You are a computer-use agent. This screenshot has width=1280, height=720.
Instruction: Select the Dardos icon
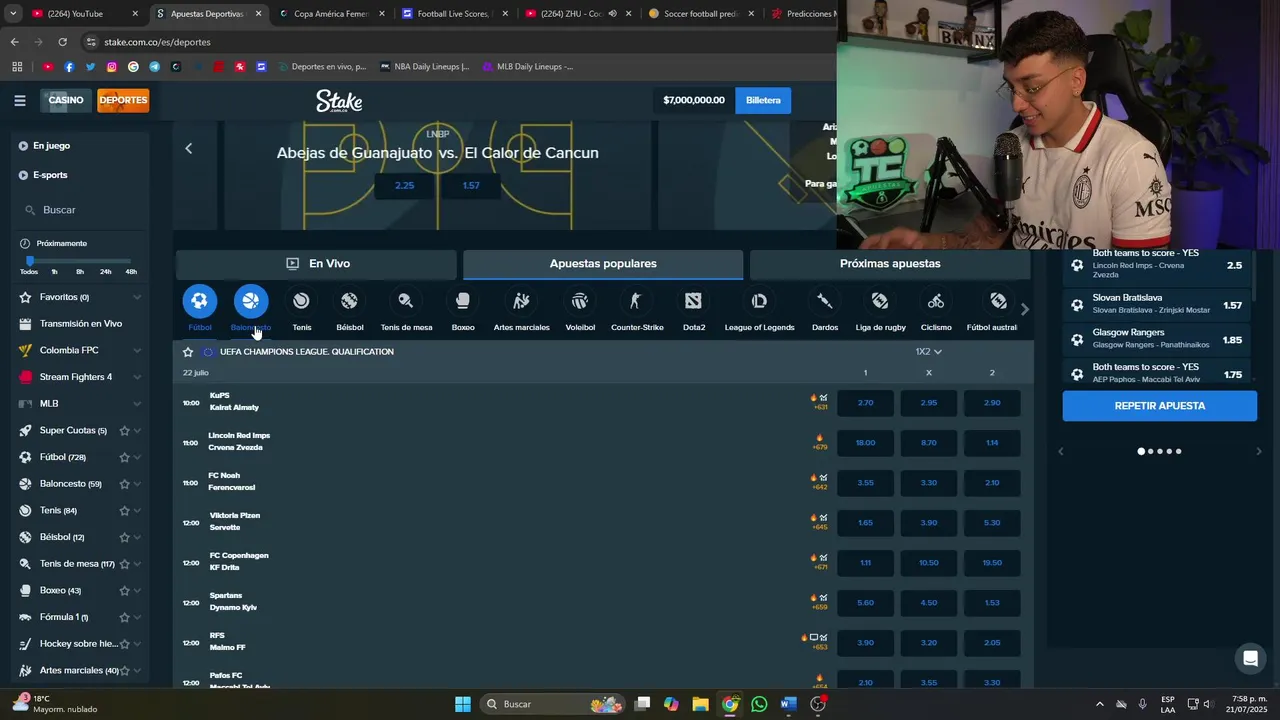coord(825,301)
